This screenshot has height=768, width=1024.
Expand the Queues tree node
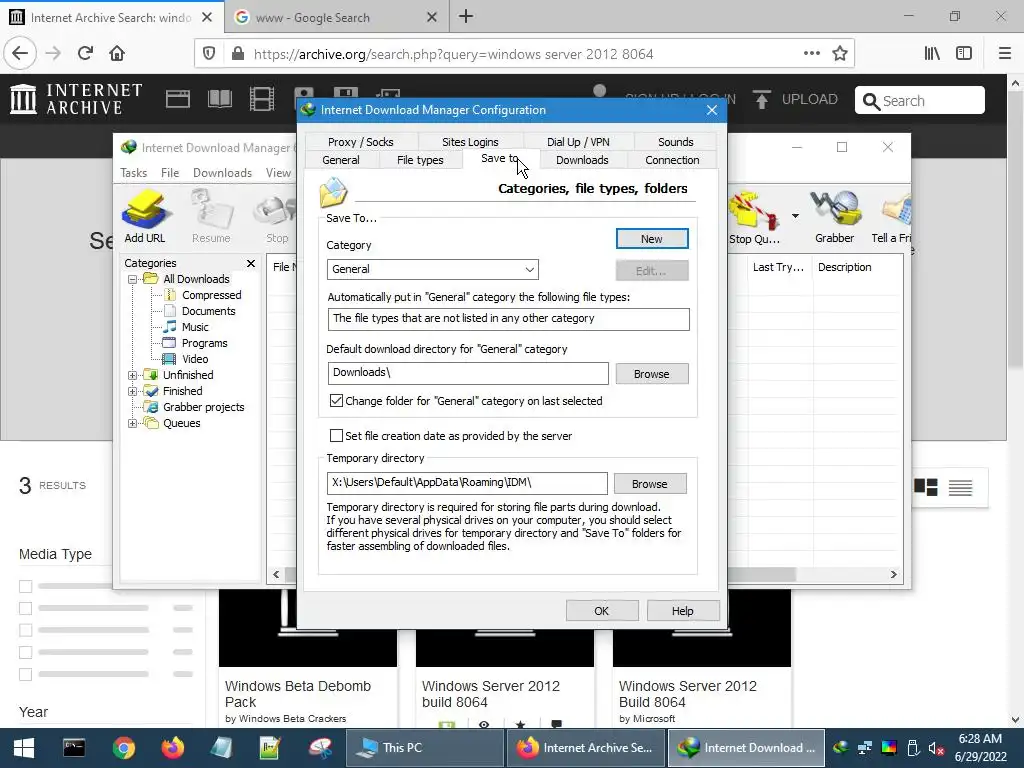click(132, 423)
